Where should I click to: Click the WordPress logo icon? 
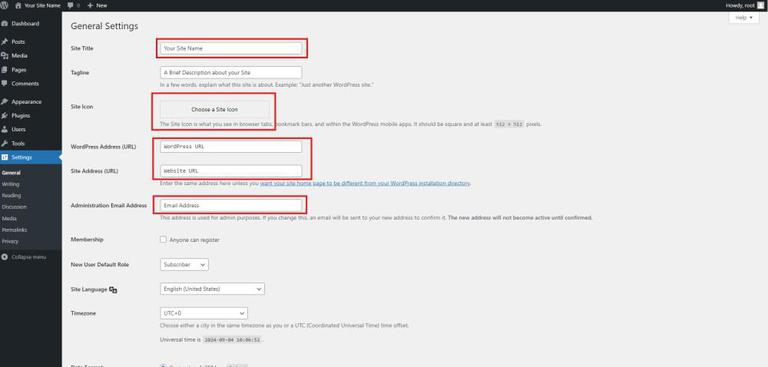point(4,5)
